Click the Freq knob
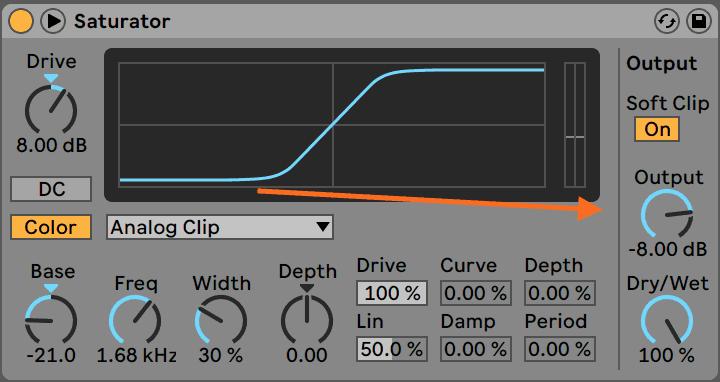 (x=135, y=320)
